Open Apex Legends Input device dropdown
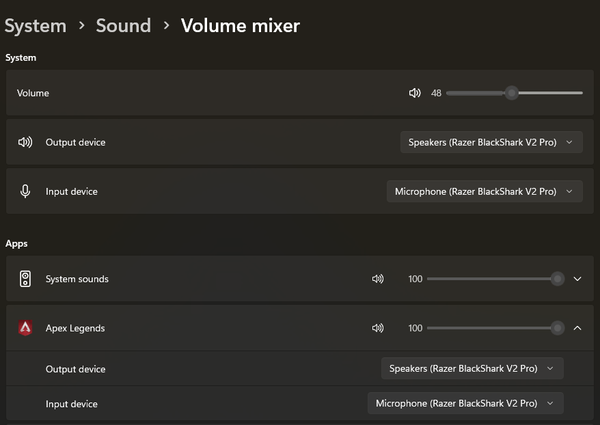 pos(465,403)
